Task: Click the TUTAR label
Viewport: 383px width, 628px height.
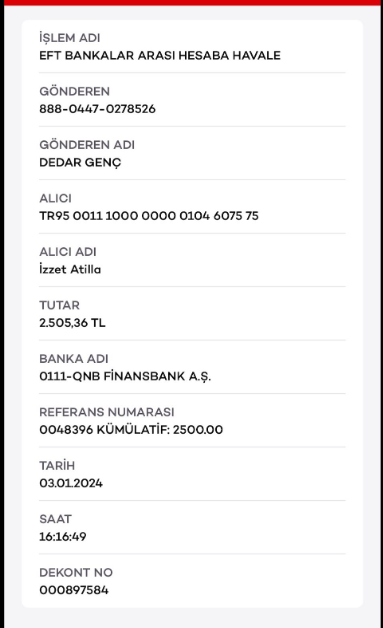Action: 59,305
